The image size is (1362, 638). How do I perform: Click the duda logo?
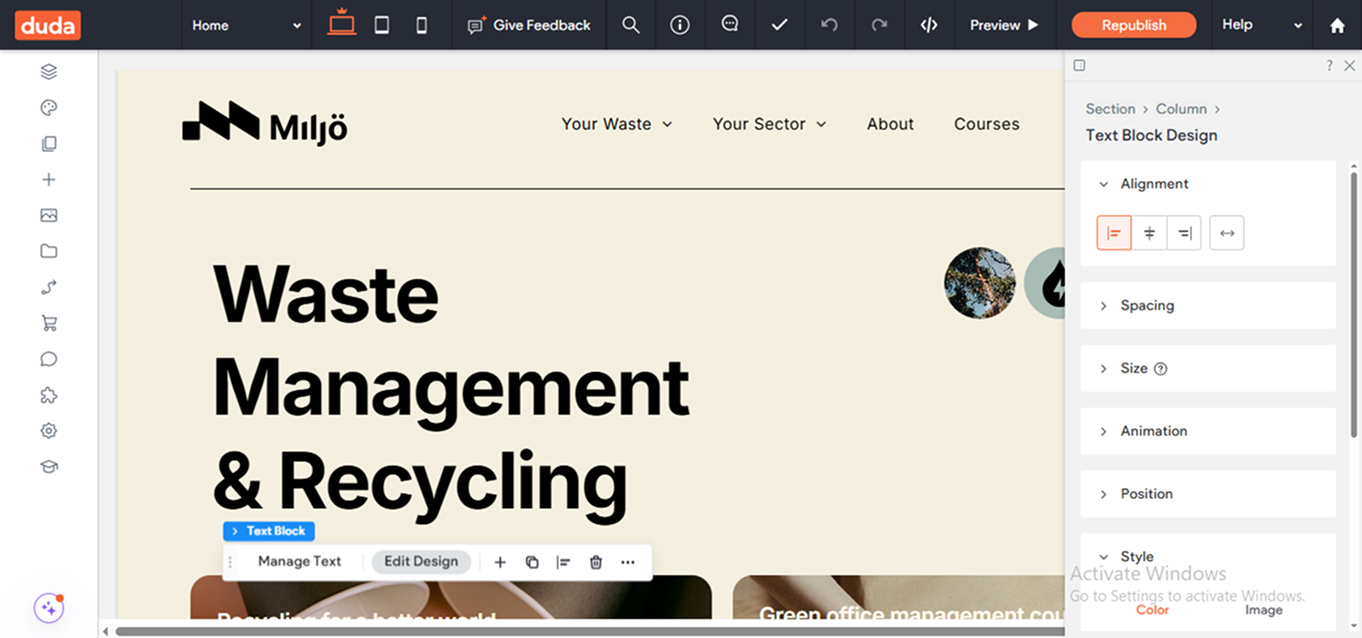tap(47, 25)
